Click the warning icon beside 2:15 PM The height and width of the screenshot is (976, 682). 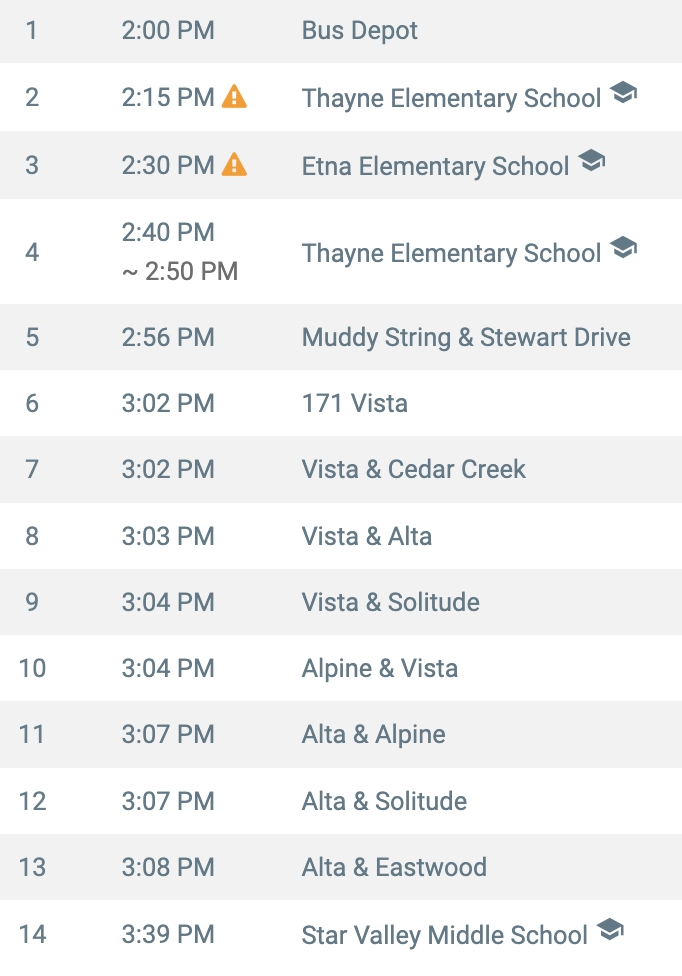pyautogui.click(x=235, y=96)
